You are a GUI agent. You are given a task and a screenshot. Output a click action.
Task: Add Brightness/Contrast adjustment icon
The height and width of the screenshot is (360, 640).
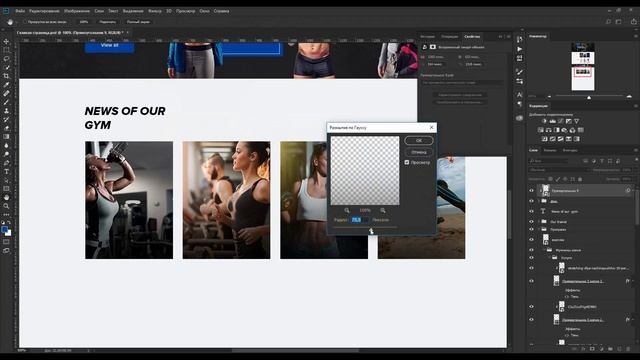tap(544, 121)
